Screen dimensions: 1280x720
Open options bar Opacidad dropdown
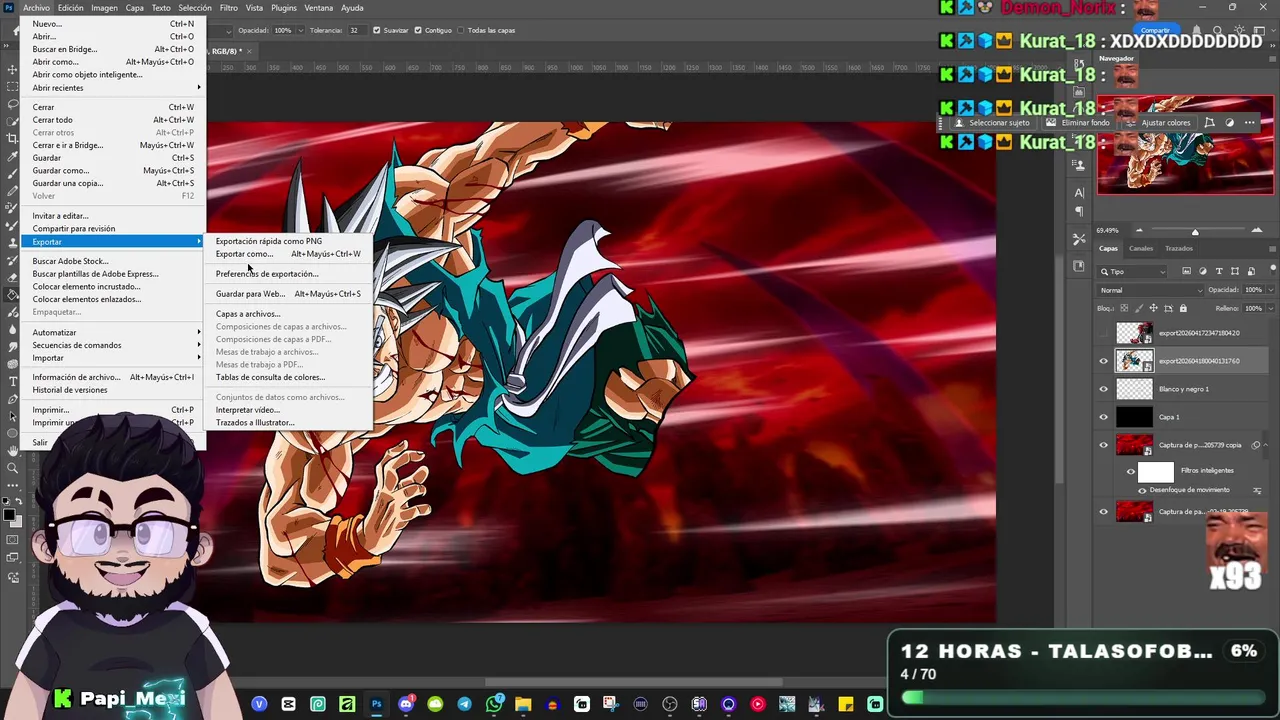(299, 30)
